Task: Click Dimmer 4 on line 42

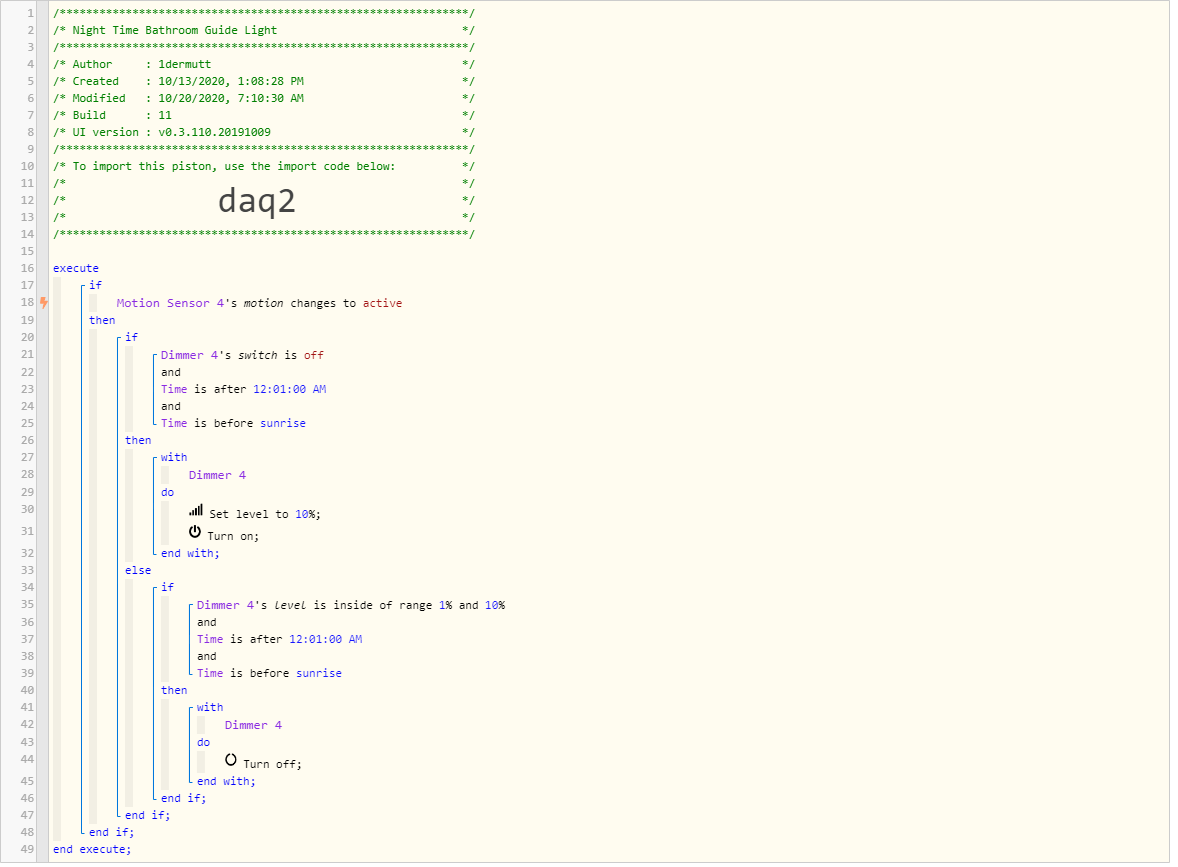Action: pos(253,727)
